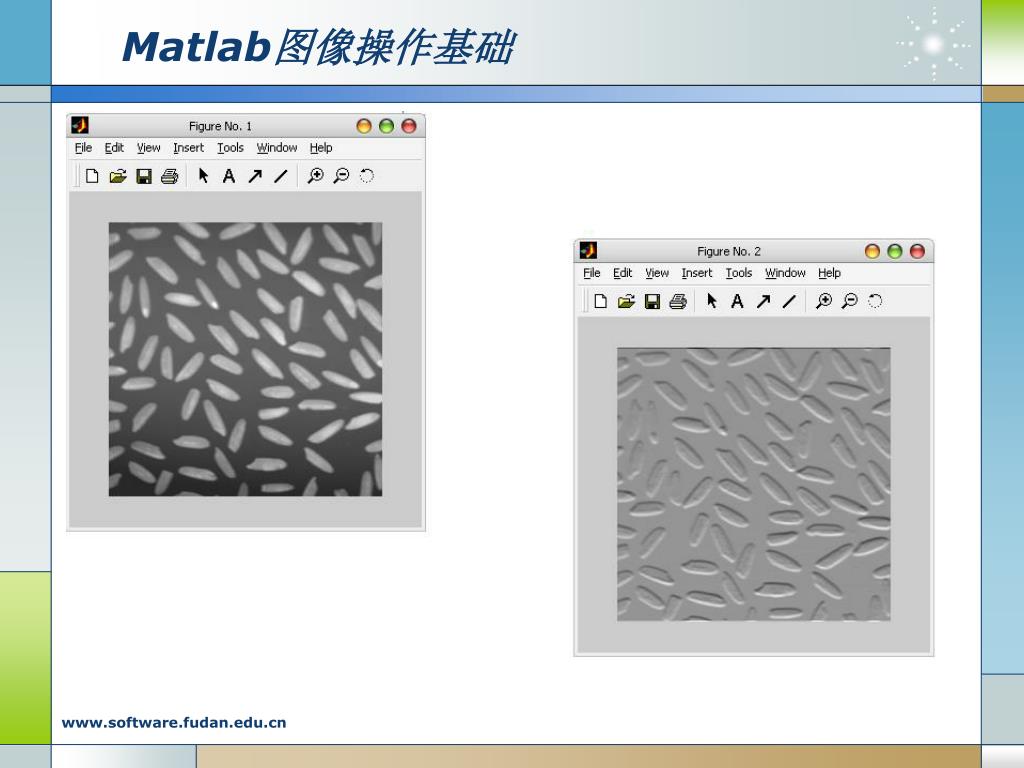Viewport: 1024px width, 768px height.
Task: Open Window menu in Figure No. 2
Action: (785, 273)
